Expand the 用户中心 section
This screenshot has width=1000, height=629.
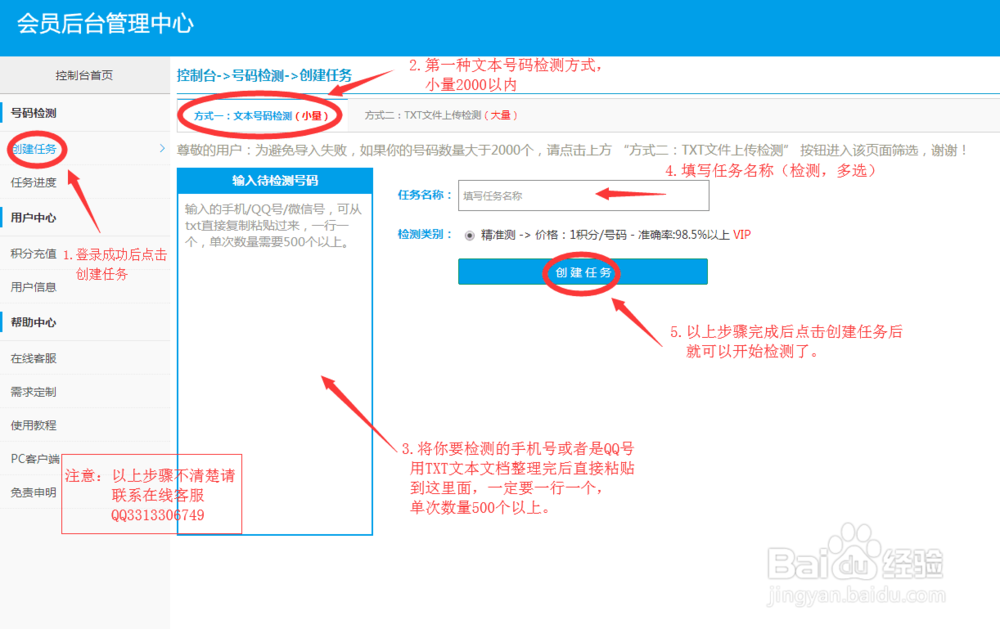(35, 217)
